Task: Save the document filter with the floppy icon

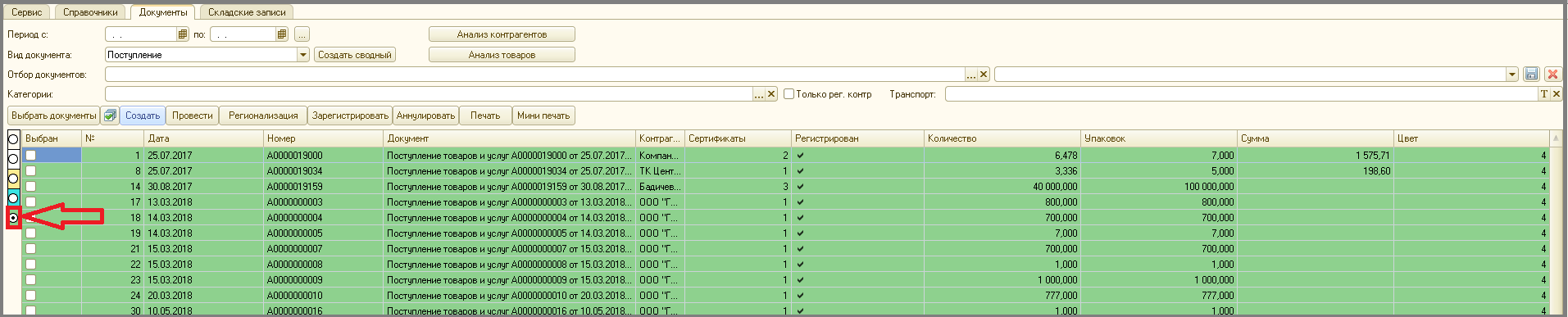Action: point(1531,75)
